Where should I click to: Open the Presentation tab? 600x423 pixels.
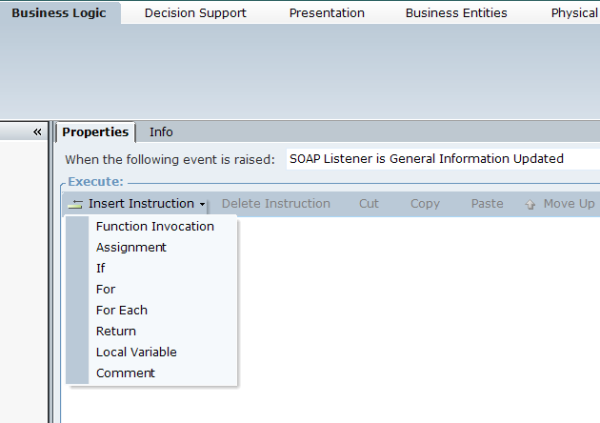coord(327,13)
